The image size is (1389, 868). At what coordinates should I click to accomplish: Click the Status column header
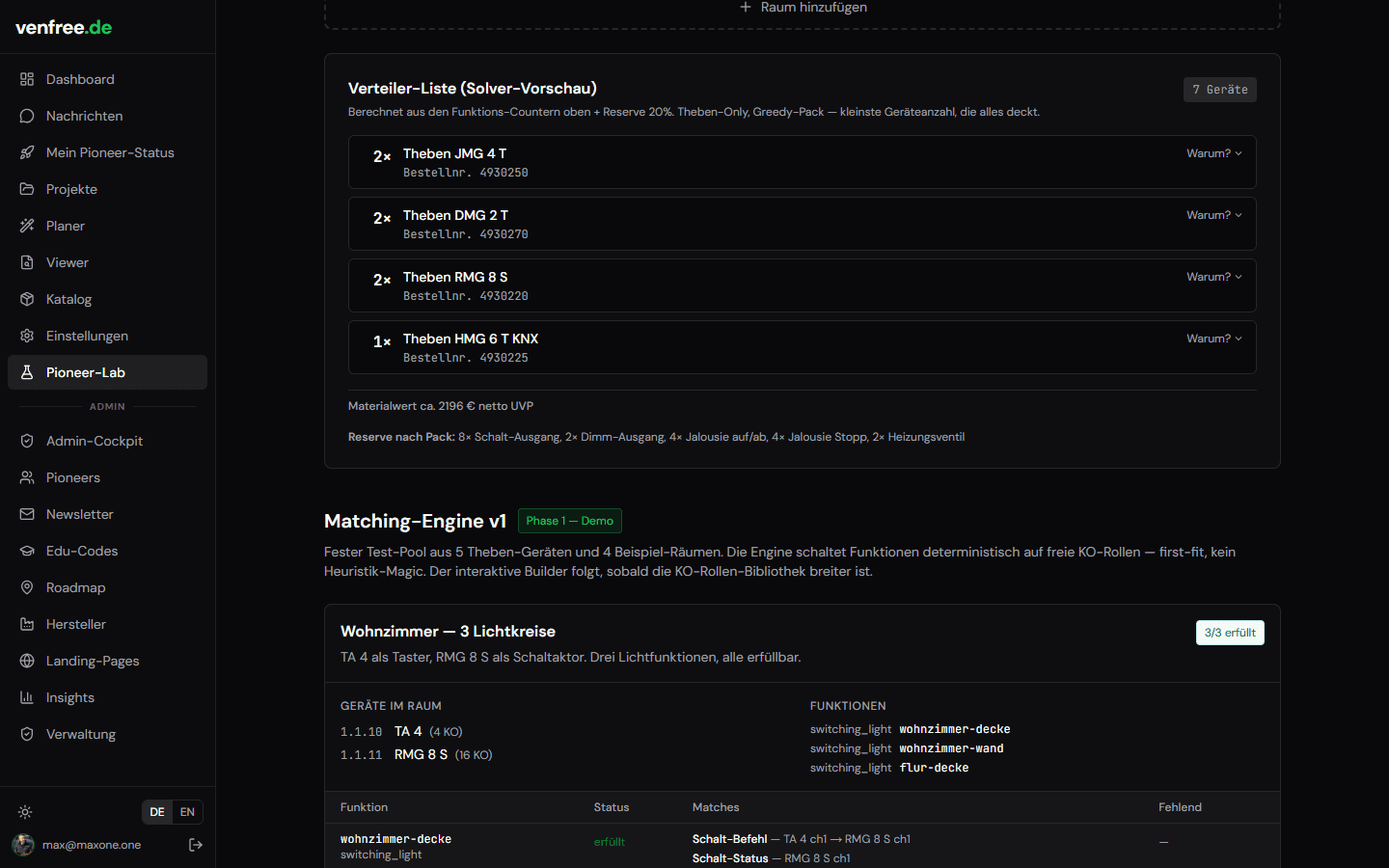click(612, 807)
